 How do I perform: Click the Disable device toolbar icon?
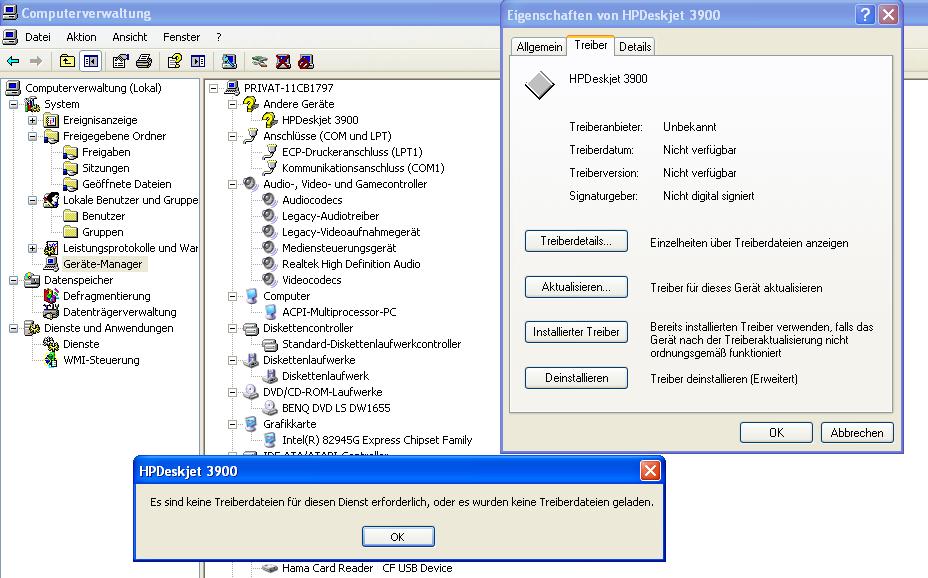pos(306,61)
